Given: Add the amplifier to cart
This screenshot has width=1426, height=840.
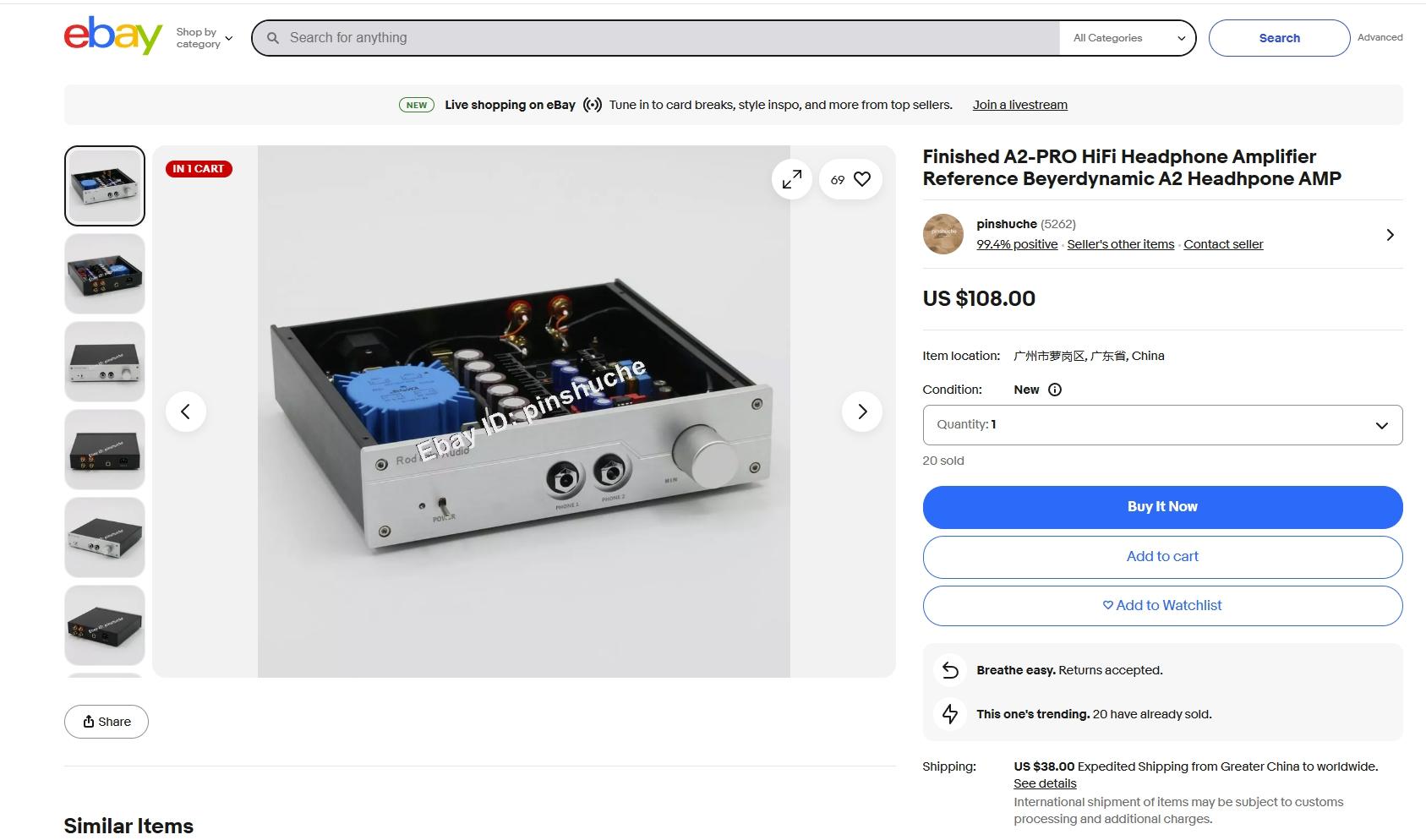Looking at the screenshot, I should (1162, 557).
